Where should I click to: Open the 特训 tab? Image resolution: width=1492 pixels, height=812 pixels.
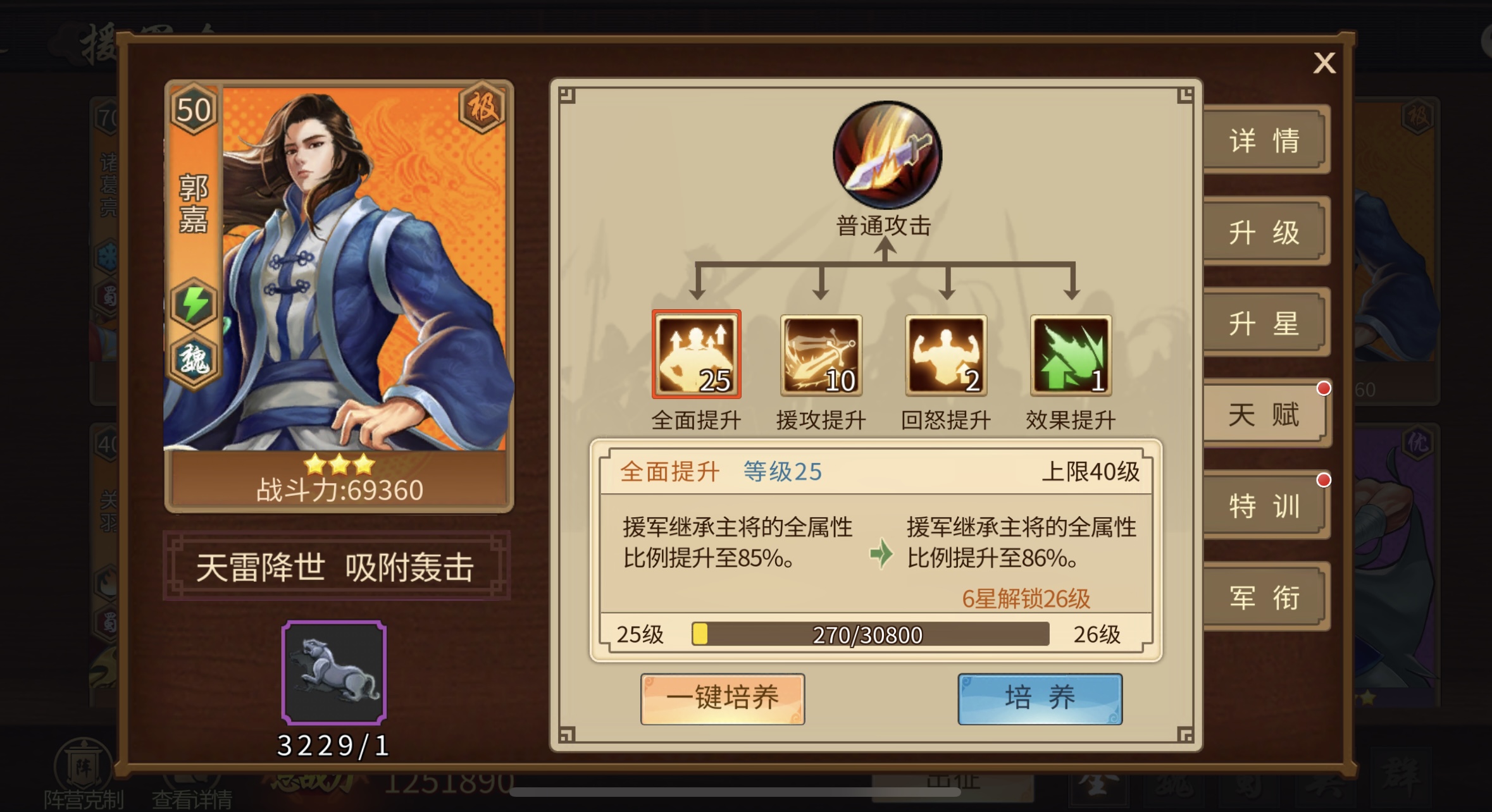1265,506
